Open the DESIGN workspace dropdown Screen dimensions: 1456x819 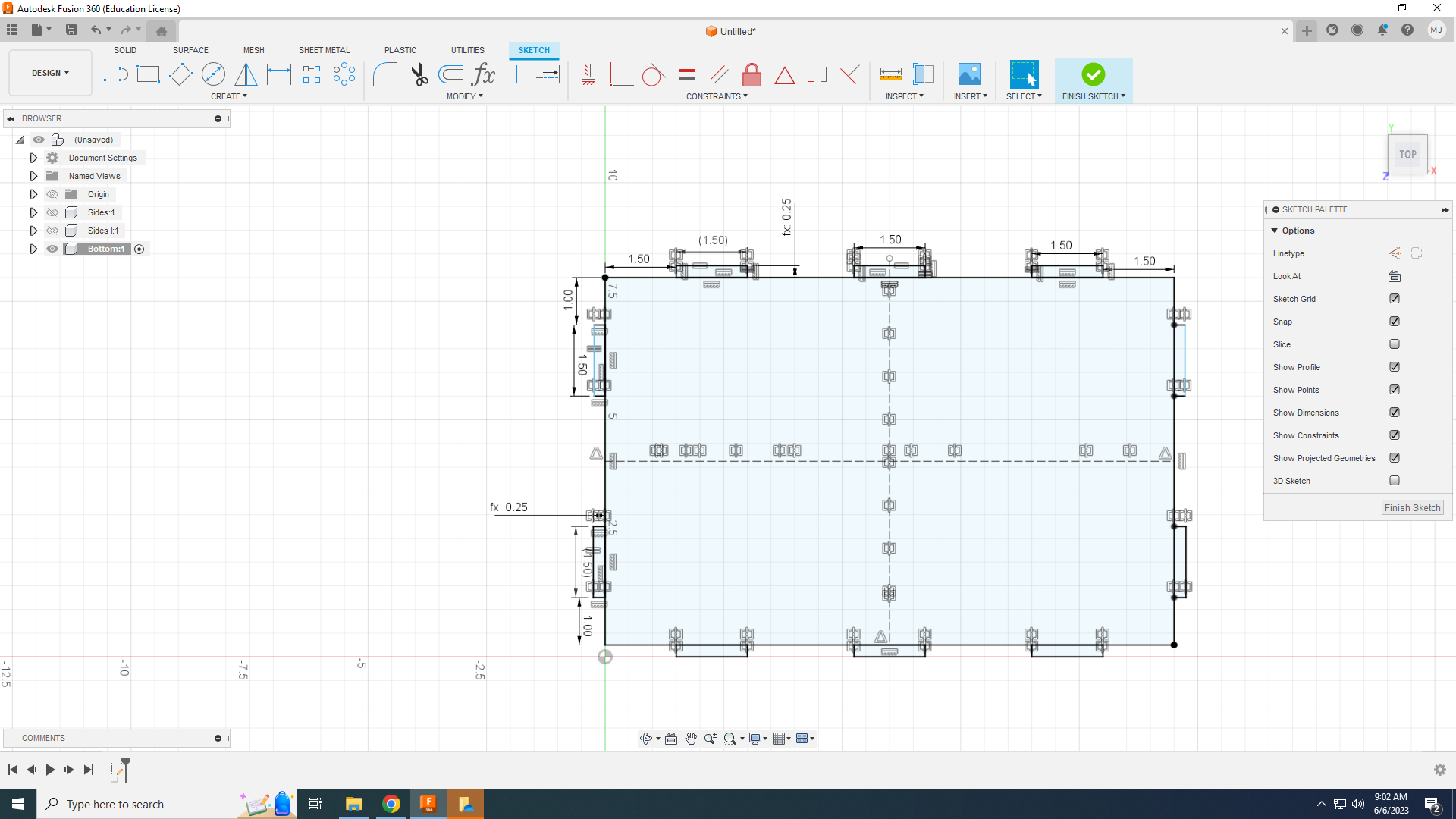pos(50,73)
